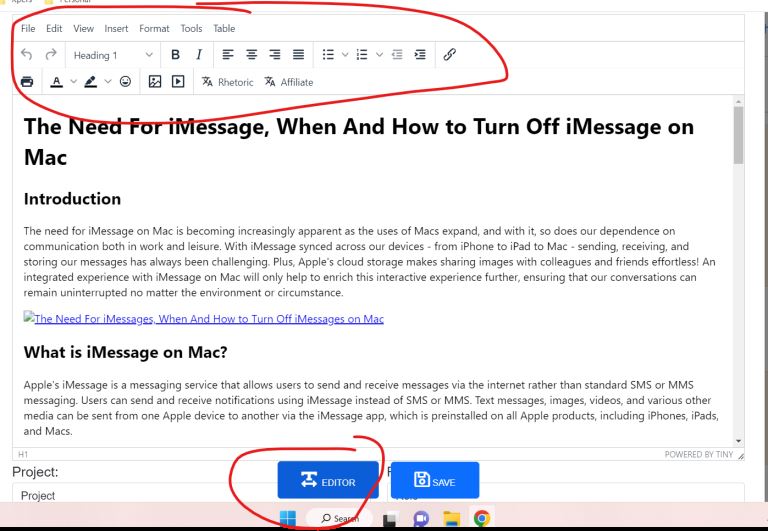
Task: Expand the bullet list style options
Action: [345, 54]
